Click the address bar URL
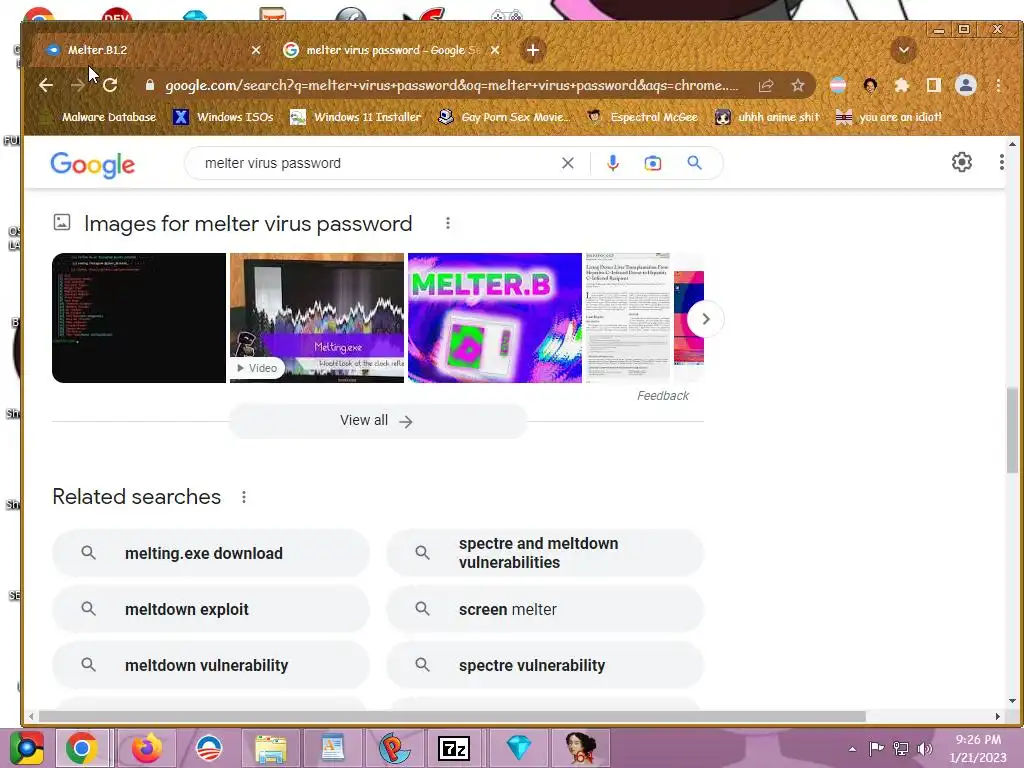Screen dimensions: 1024x768 [451, 86]
